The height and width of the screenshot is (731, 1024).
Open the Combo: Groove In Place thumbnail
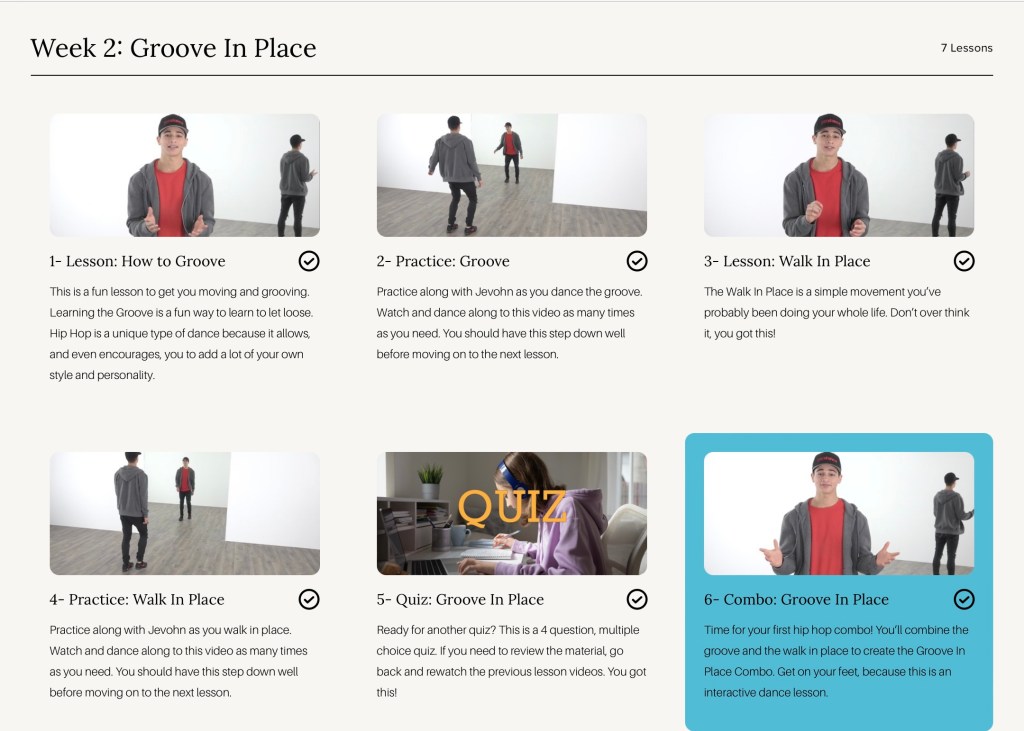[839, 513]
